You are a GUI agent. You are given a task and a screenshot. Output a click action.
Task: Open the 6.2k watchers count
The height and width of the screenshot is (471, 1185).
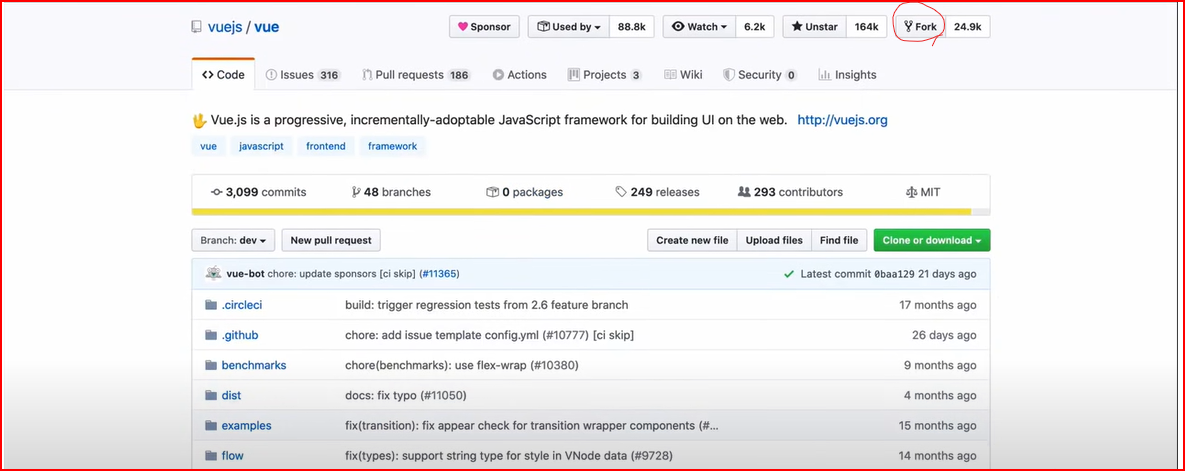754,26
